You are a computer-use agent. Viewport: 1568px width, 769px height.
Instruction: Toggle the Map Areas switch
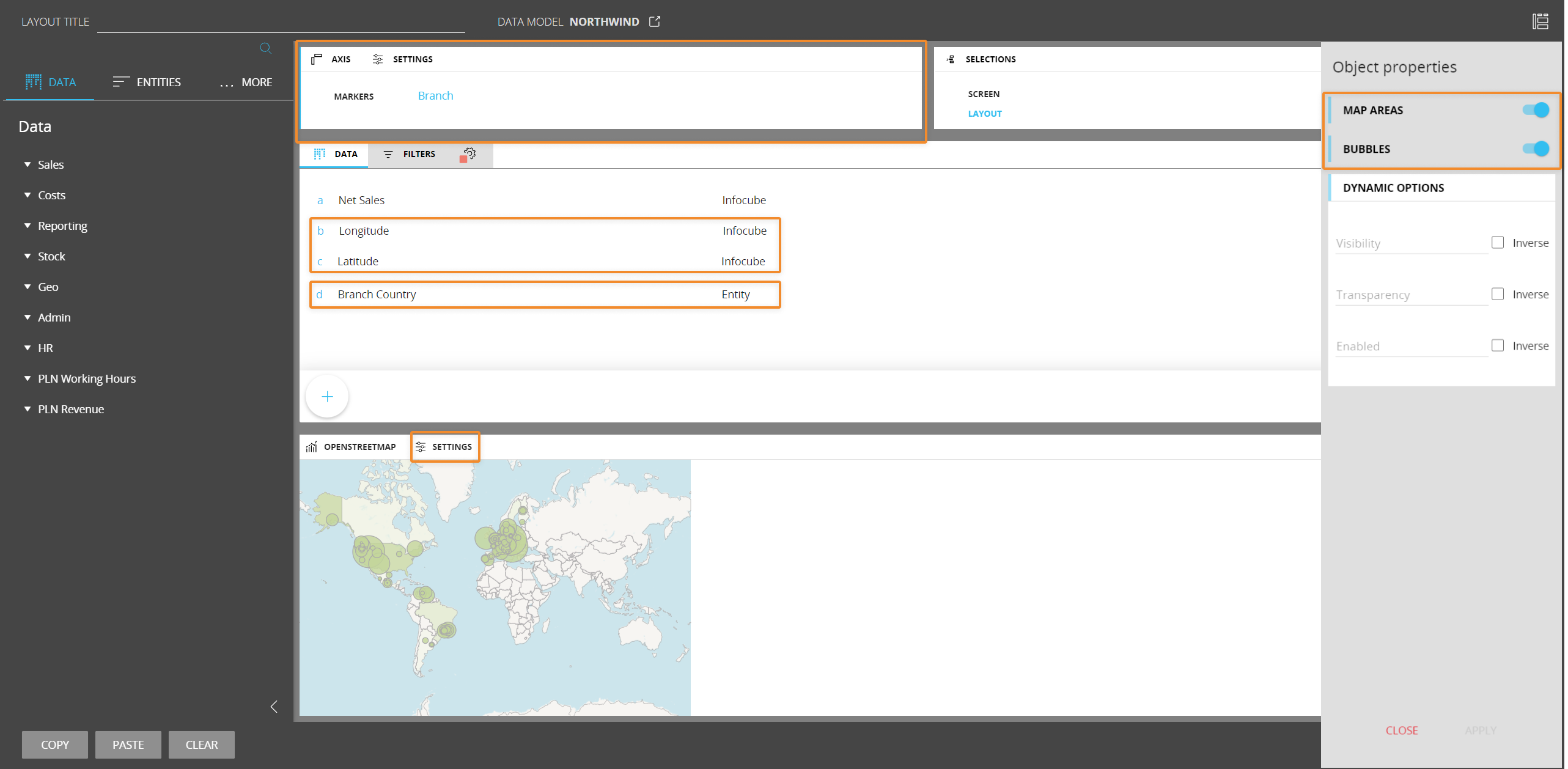[1535, 110]
